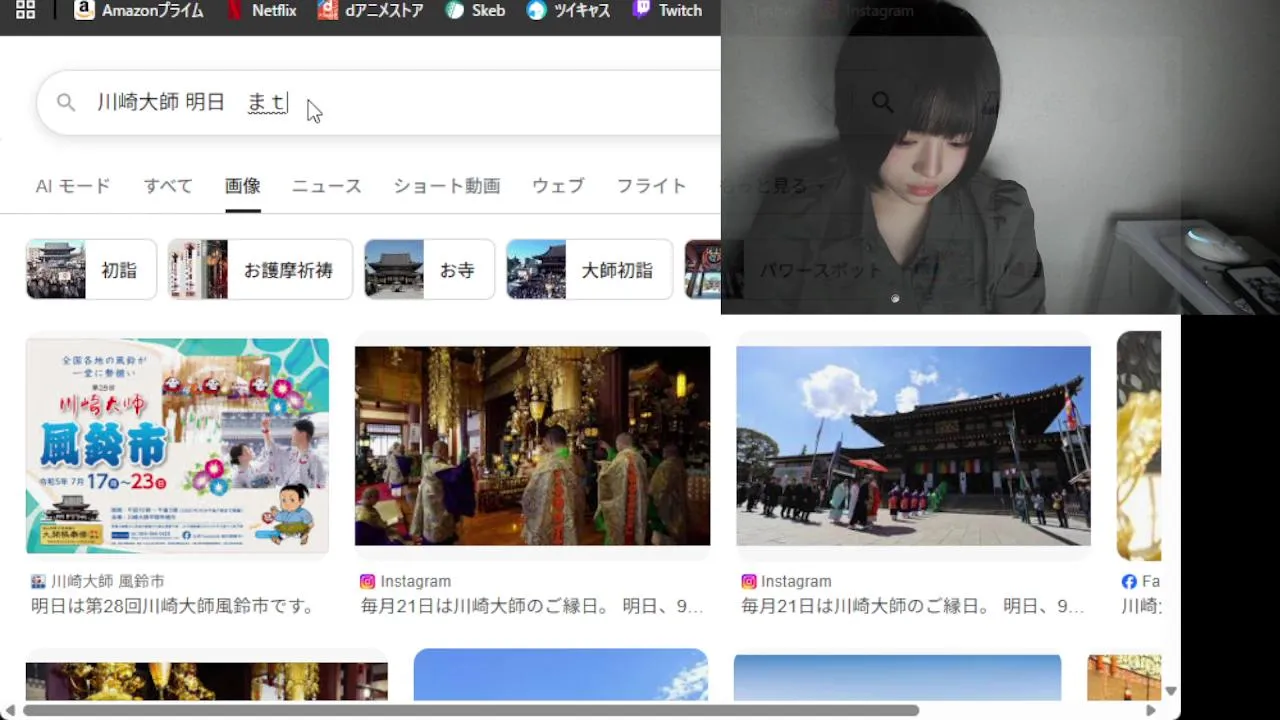
Task: Click the dアニメストア bookmark favicon
Action: point(328,10)
